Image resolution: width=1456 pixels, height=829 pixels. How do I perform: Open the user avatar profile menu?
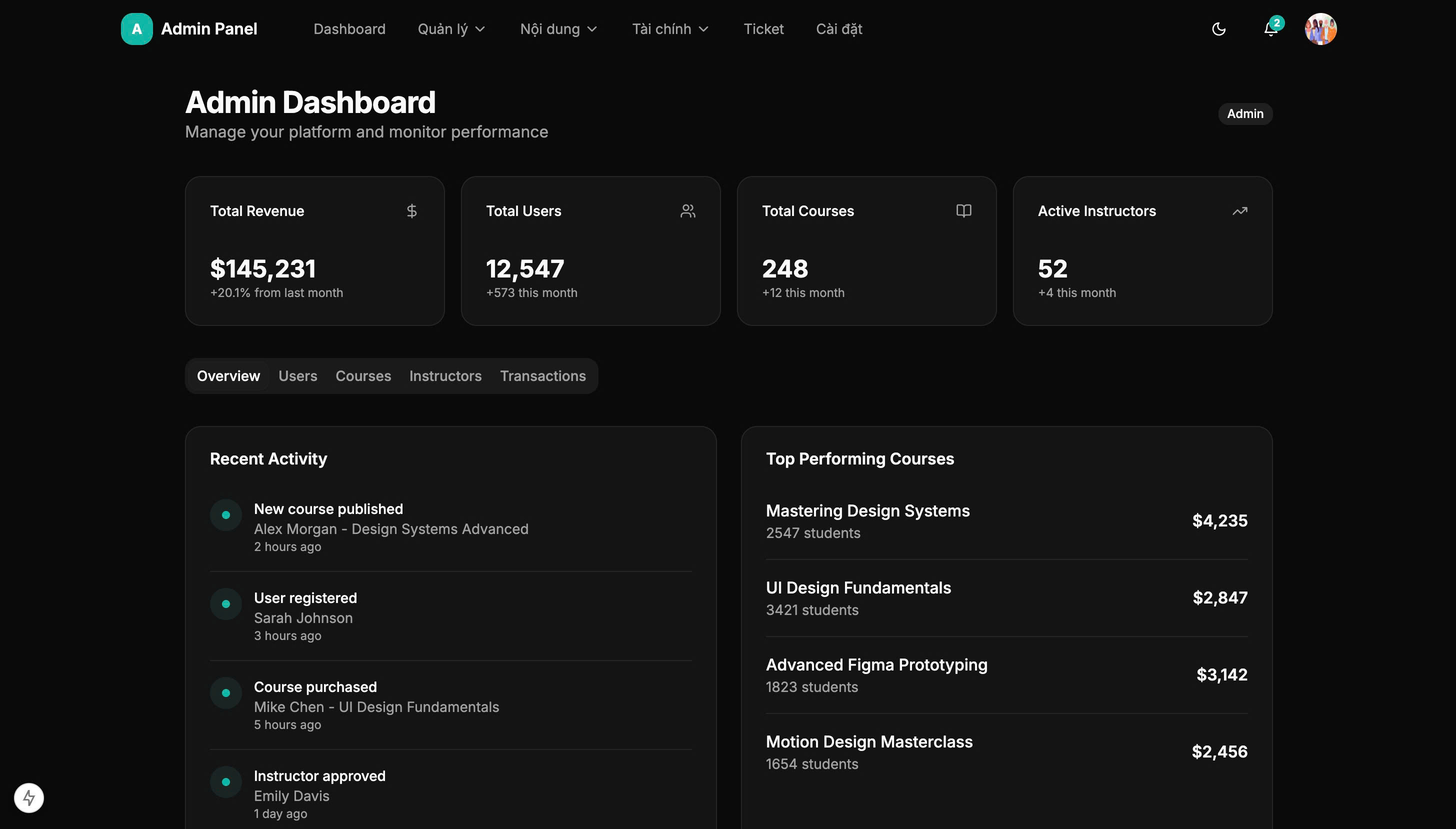1320,29
